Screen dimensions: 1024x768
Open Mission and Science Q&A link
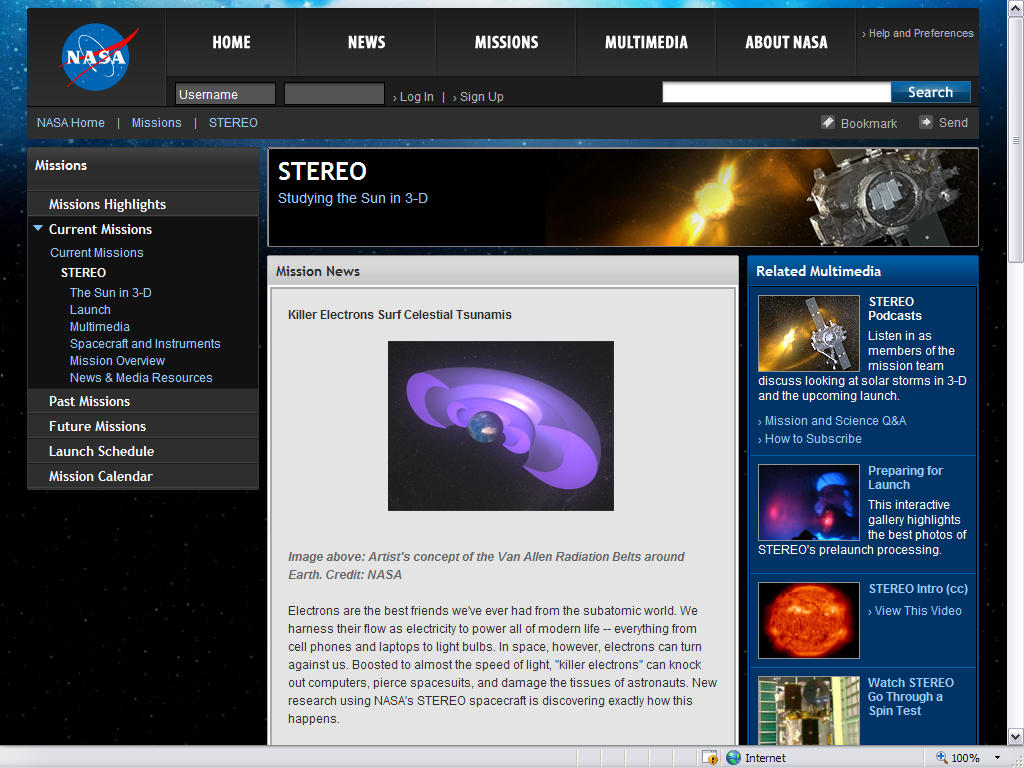[x=835, y=421]
